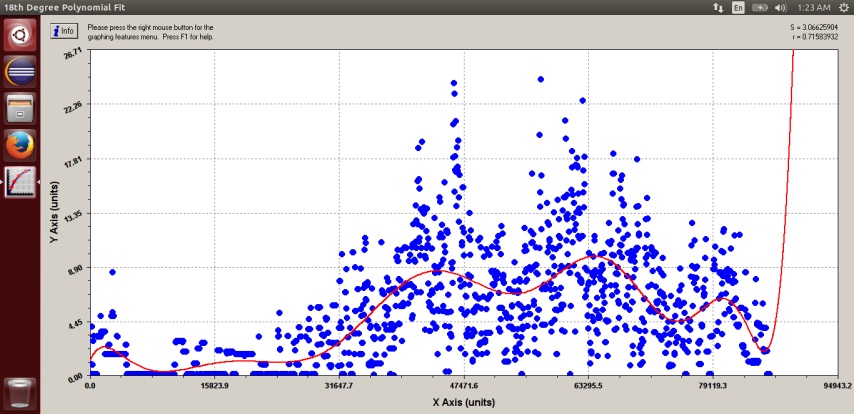
Task: Select the curve fitting app launcher icon
Action: 20,181
